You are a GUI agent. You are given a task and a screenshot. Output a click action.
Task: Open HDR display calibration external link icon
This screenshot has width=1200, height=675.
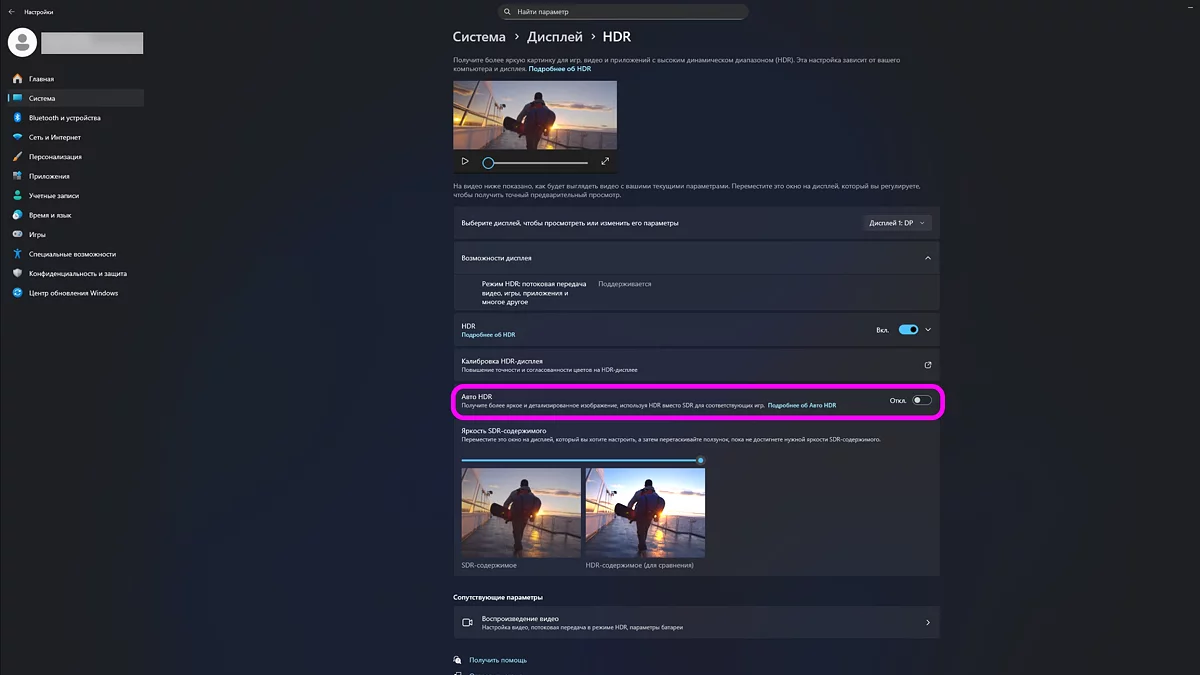(x=927, y=365)
